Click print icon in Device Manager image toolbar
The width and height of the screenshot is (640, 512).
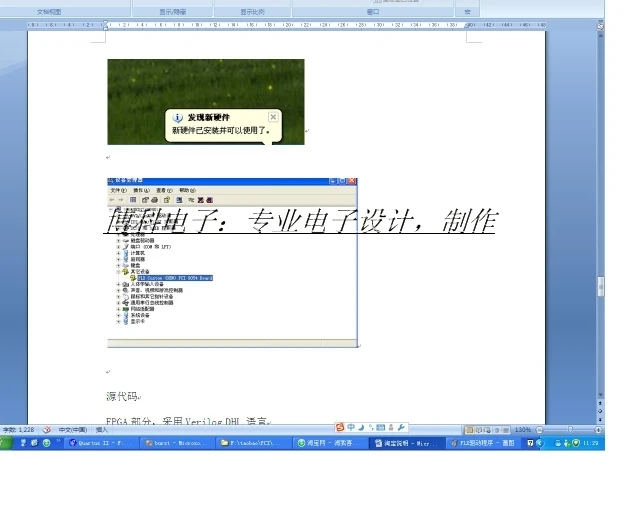click(x=155, y=200)
